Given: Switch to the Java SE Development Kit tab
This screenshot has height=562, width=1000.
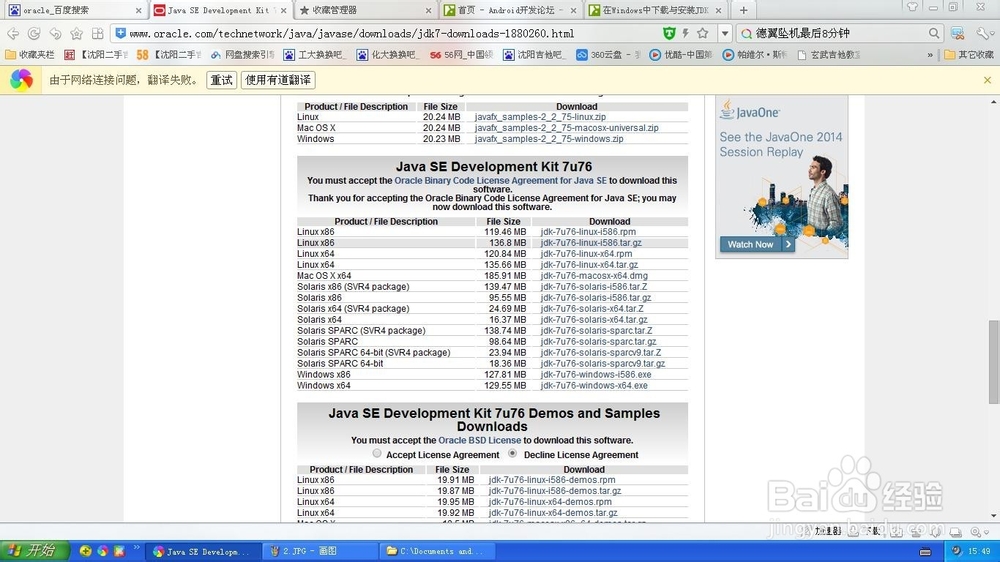Looking at the screenshot, I should [221, 10].
